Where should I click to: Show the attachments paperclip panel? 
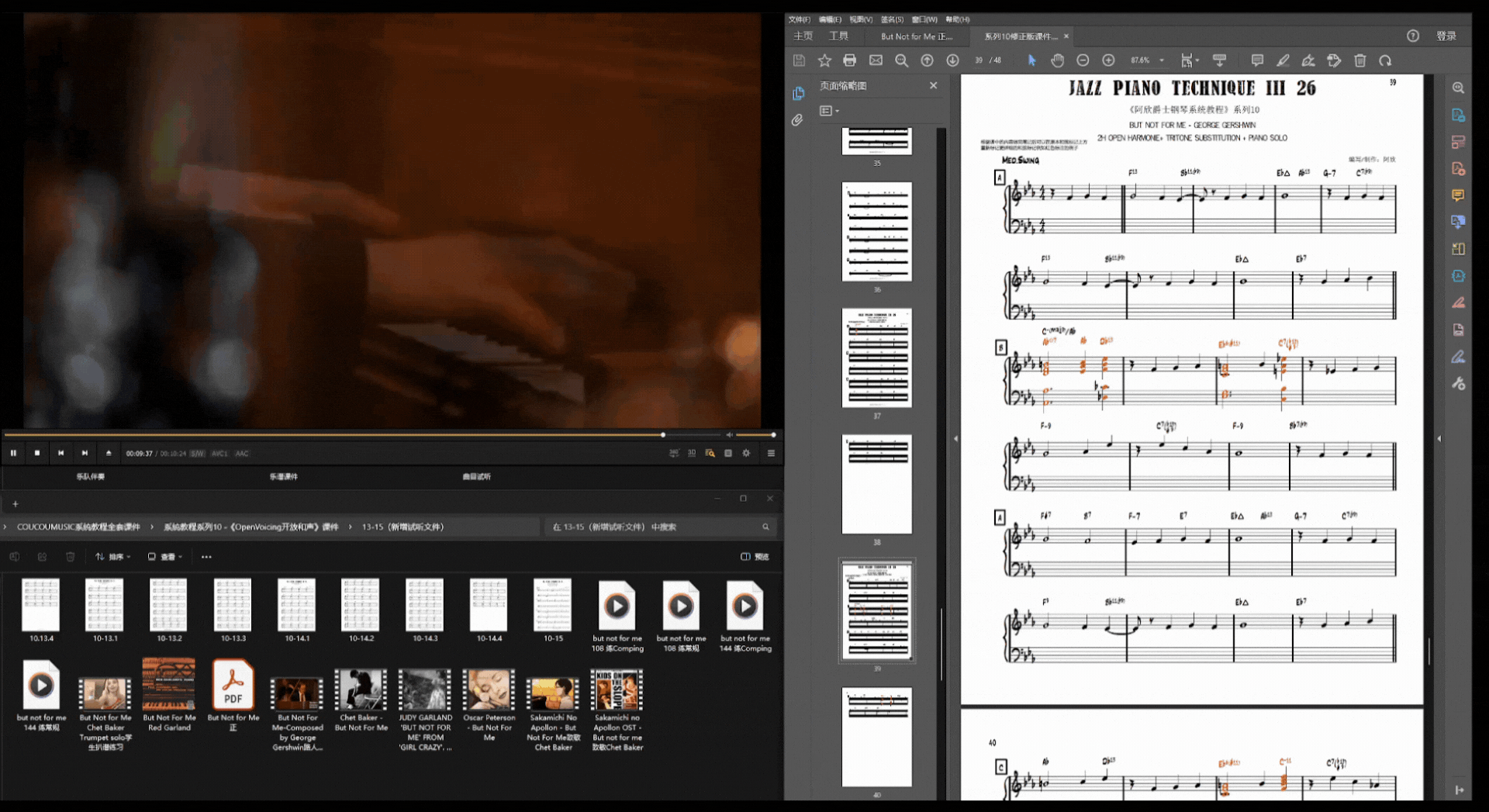pyautogui.click(x=797, y=120)
